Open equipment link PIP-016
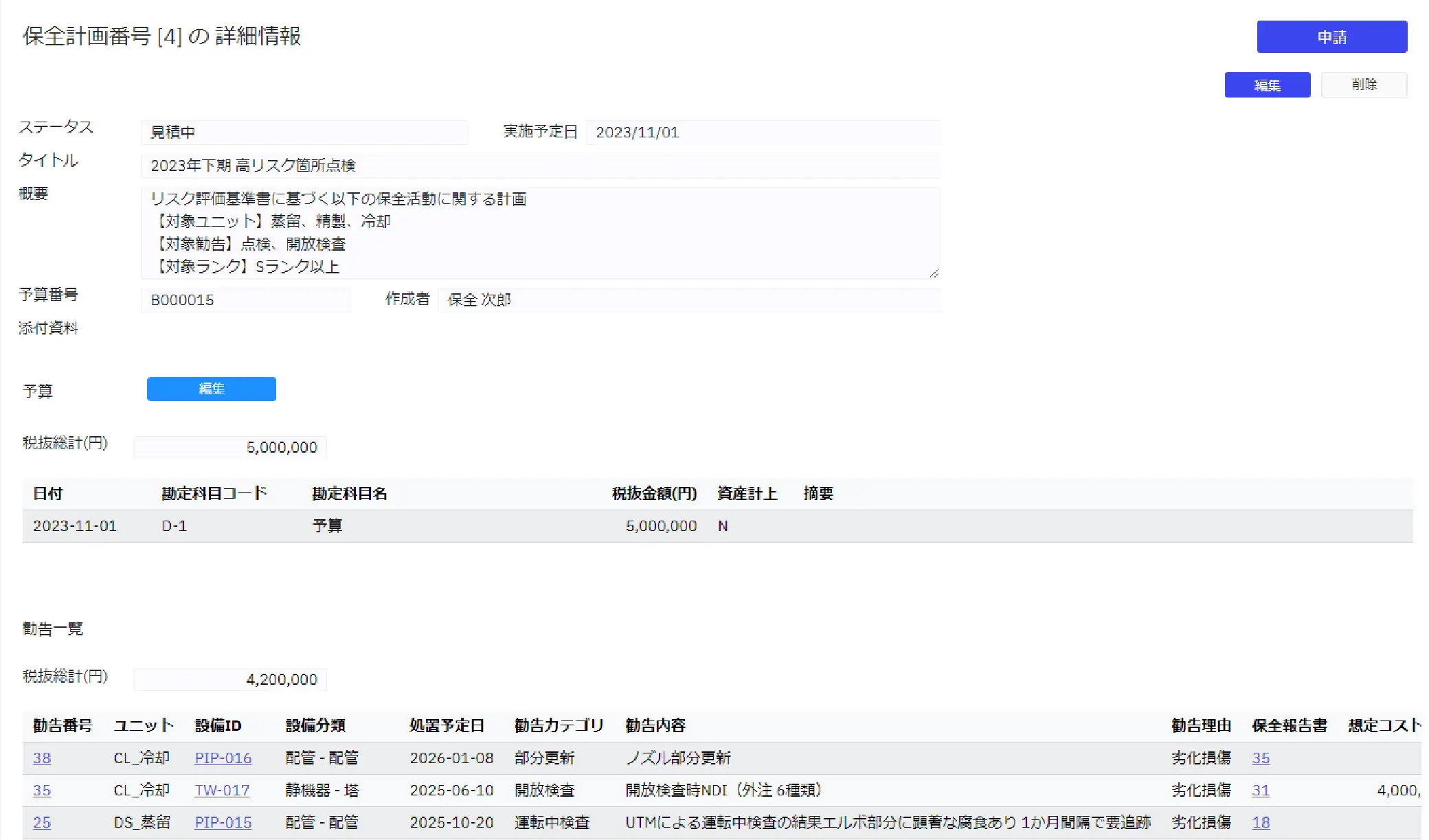 click(223, 758)
